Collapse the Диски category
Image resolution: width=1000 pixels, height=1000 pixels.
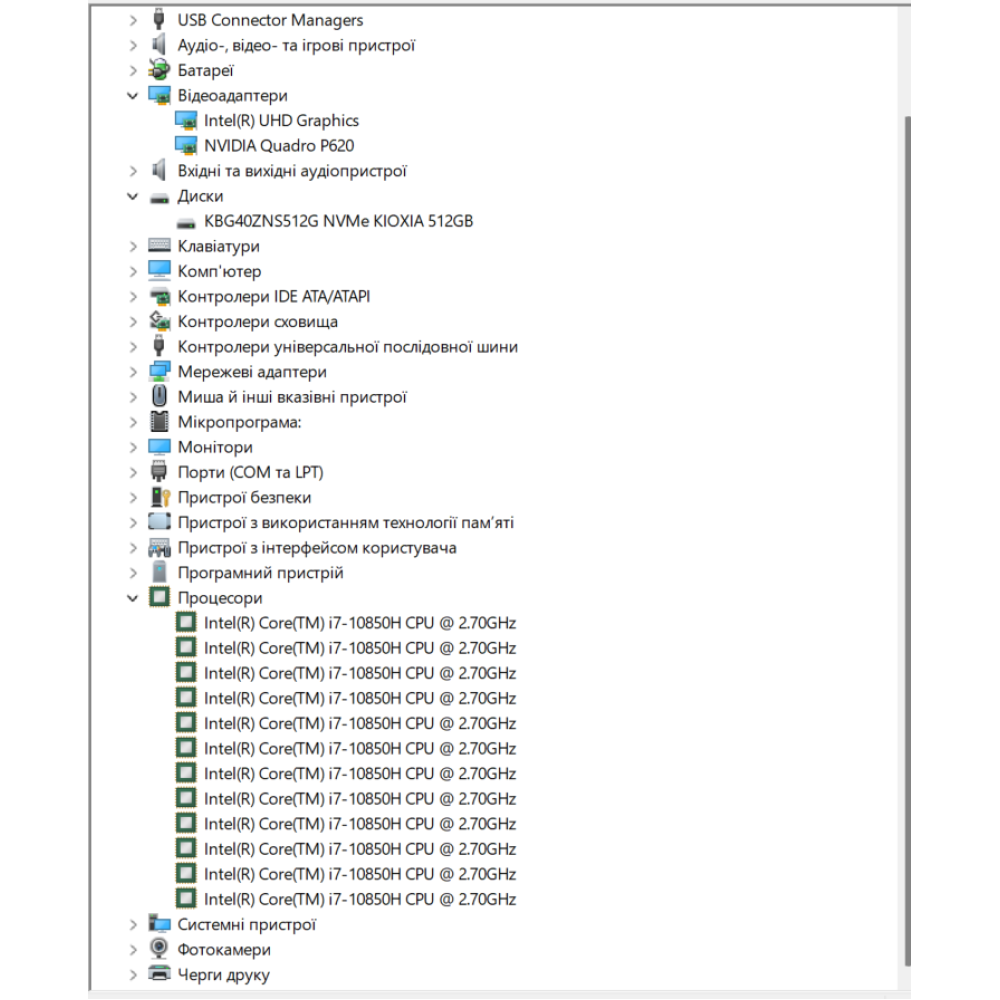(132, 196)
